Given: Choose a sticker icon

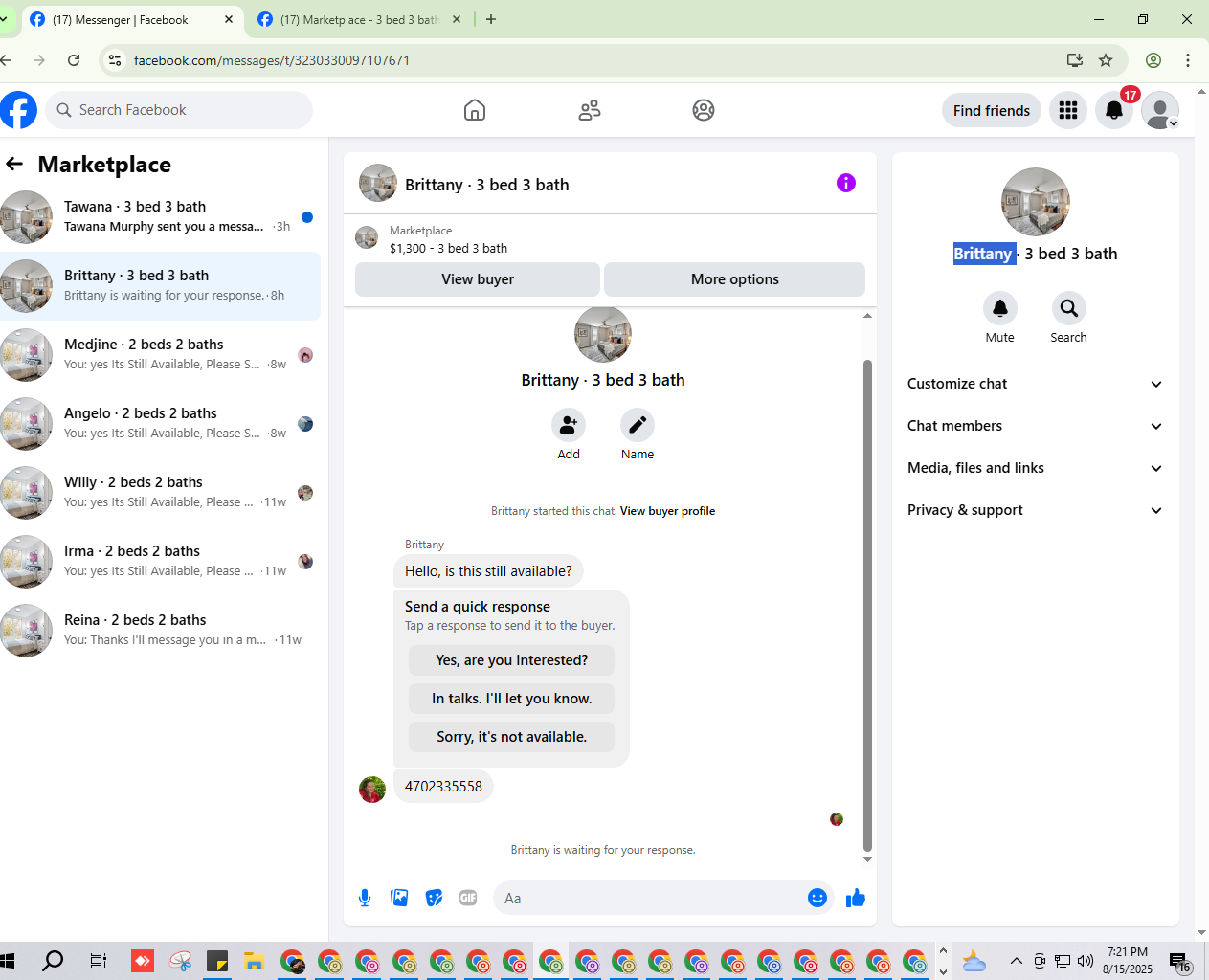Looking at the screenshot, I should coord(434,898).
